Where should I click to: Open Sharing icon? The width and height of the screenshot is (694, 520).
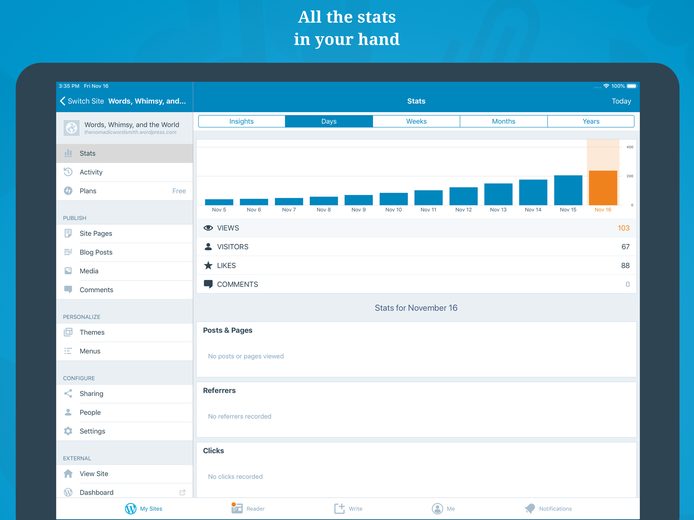click(x=68, y=393)
